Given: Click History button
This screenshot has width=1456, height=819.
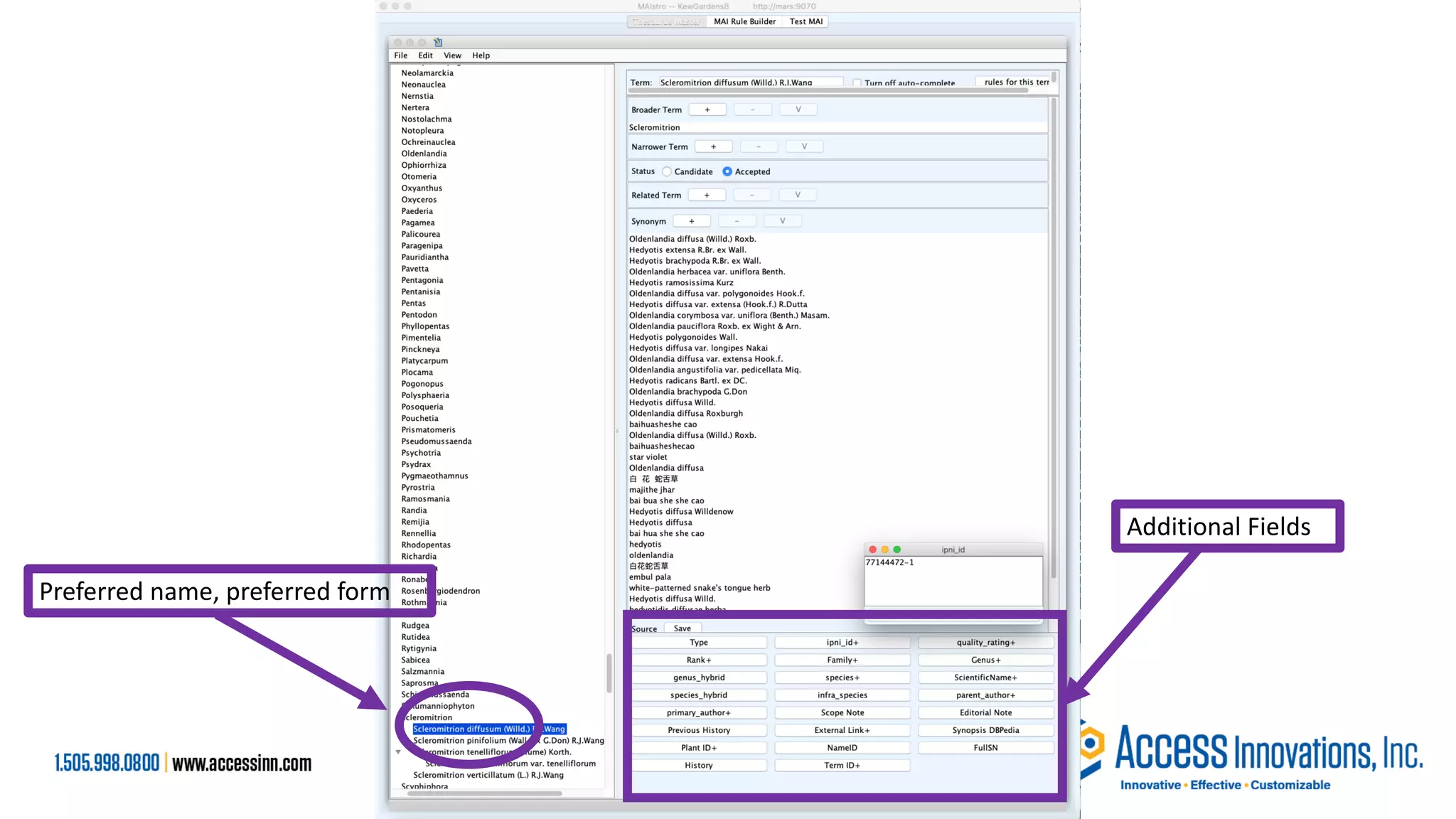Looking at the screenshot, I should [699, 766].
